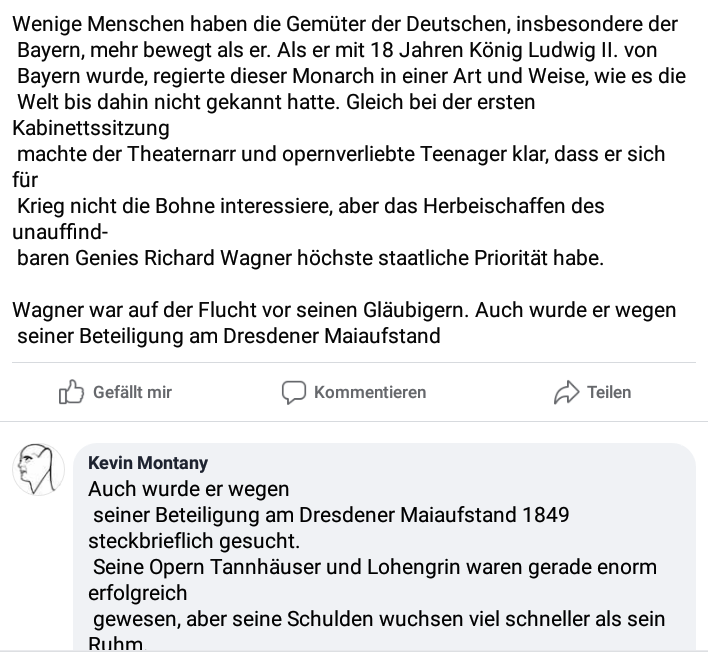Click 'steckbrieflich gesucht.' in the comment

[x=194, y=542]
